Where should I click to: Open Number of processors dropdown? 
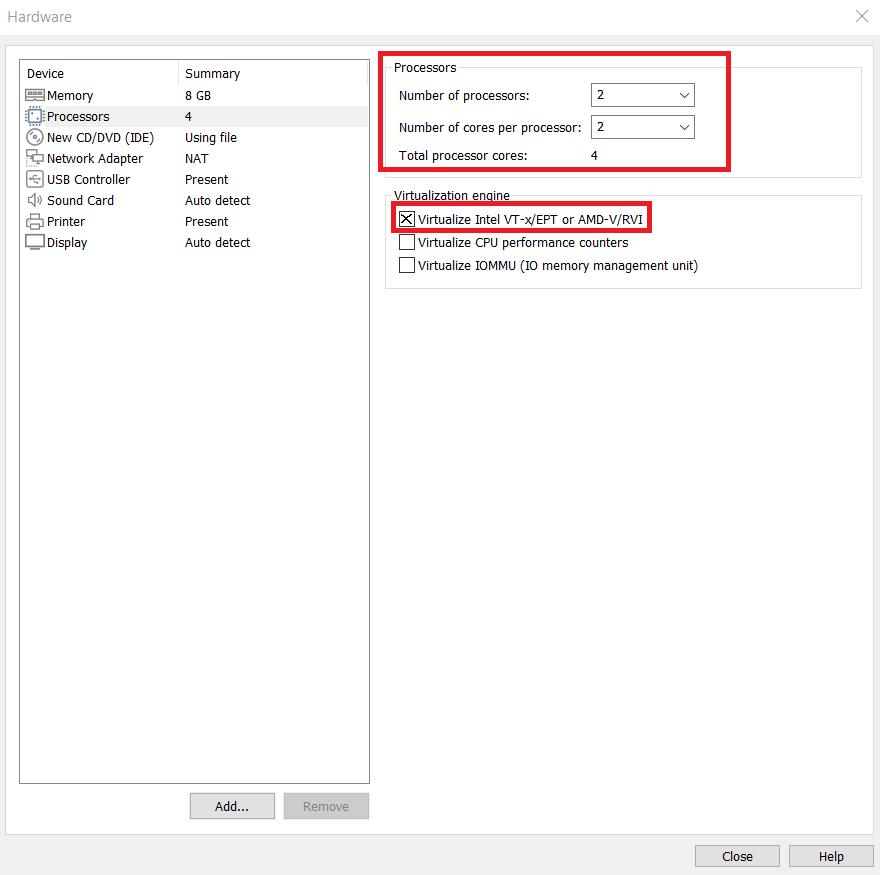(643, 95)
